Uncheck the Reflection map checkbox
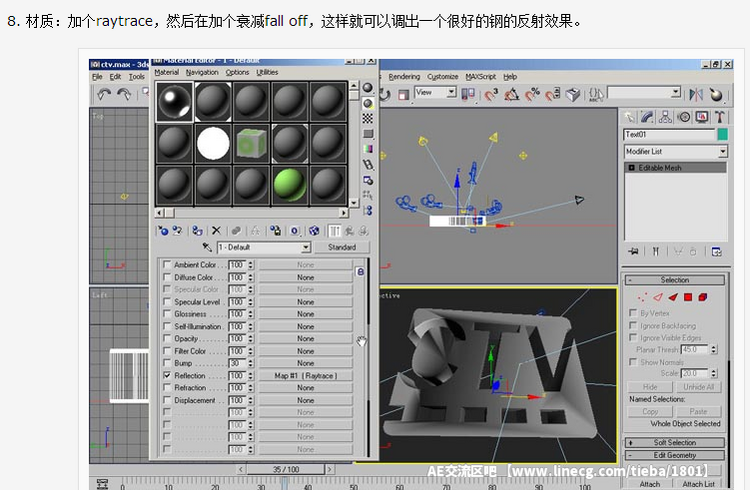 click(166, 376)
